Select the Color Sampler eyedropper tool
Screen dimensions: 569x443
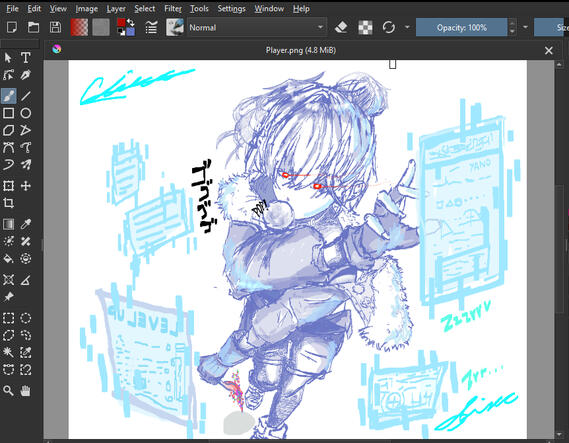(25, 224)
